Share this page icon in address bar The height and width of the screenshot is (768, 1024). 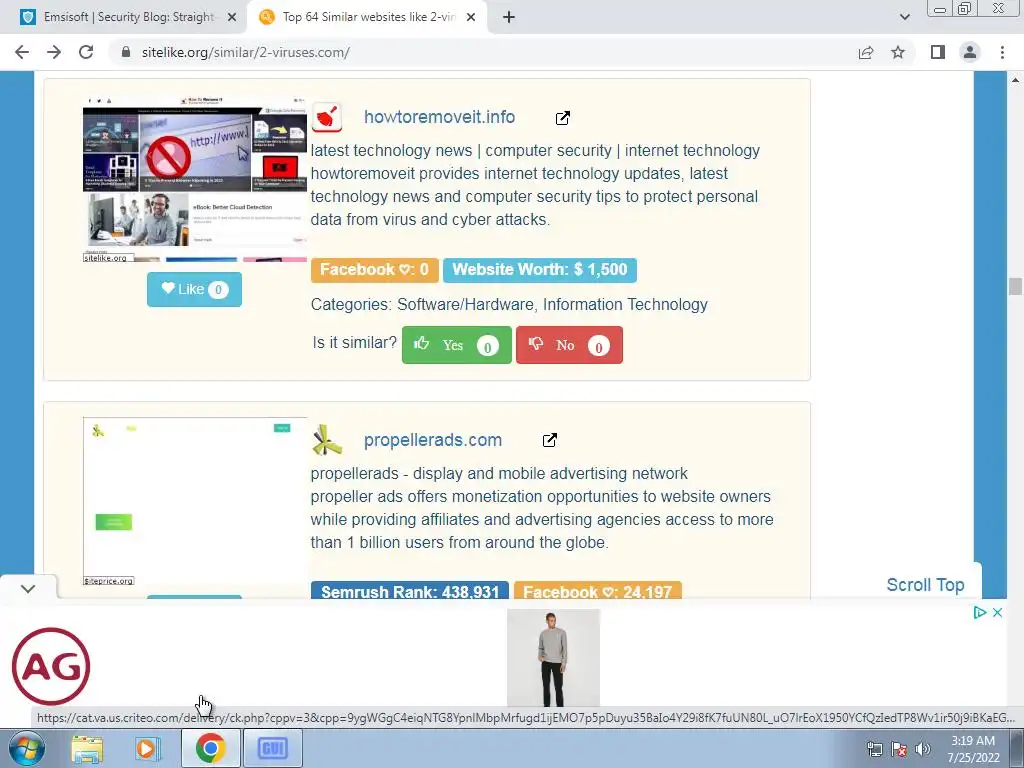(866, 52)
